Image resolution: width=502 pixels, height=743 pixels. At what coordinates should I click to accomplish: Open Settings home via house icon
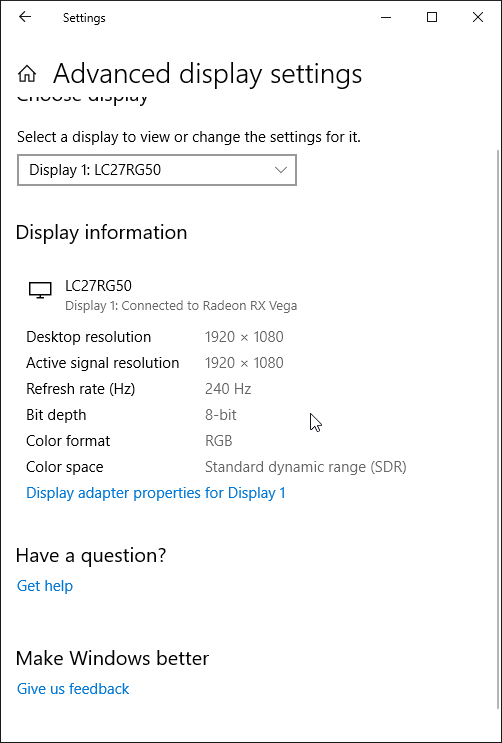[27, 73]
